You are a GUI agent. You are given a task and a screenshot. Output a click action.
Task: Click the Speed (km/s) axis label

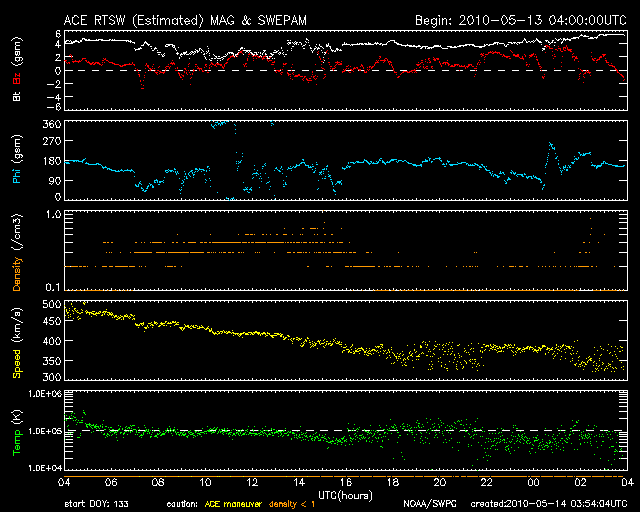(x=15, y=340)
